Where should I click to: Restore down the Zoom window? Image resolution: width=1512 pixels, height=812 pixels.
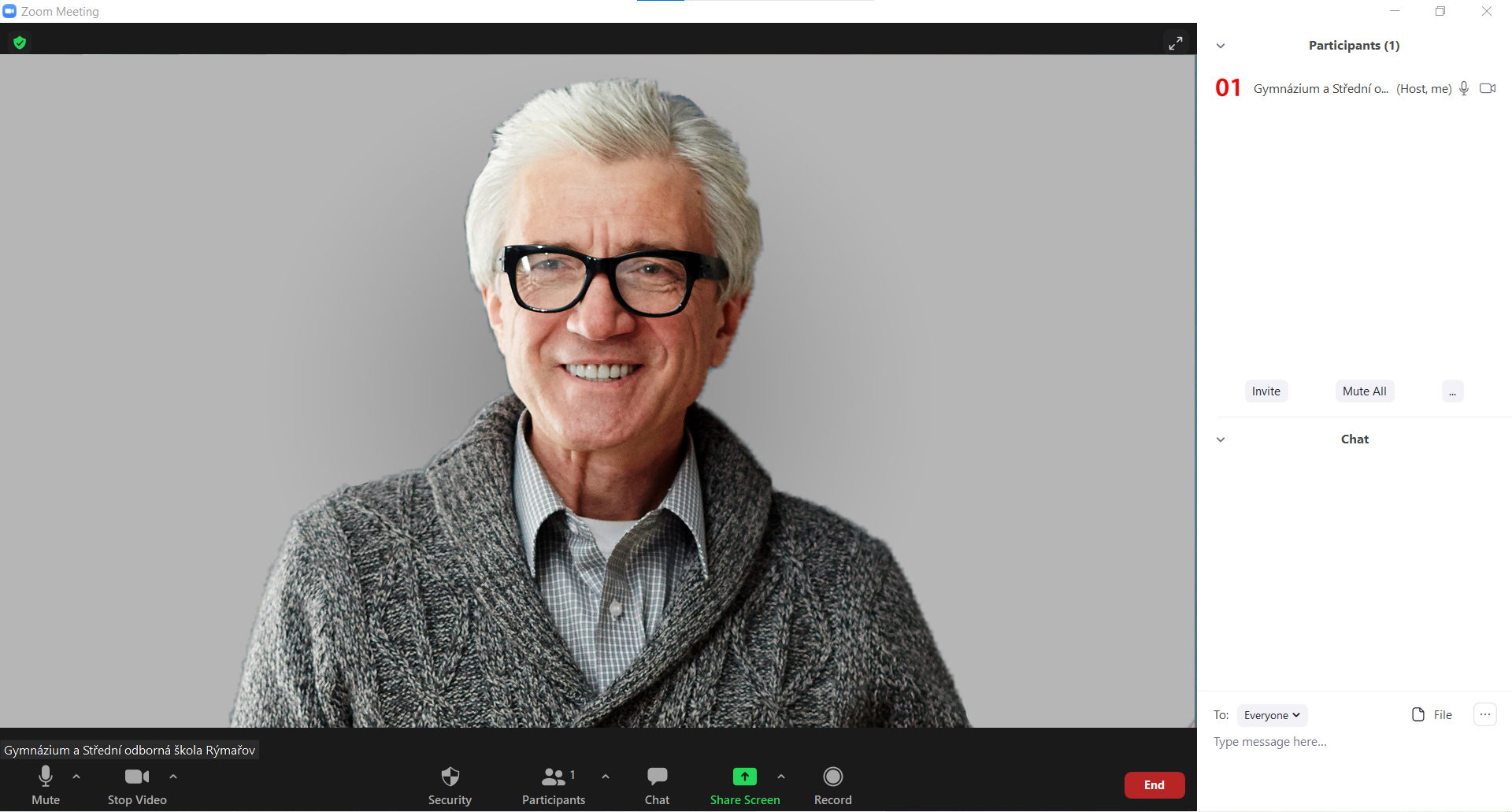click(1440, 11)
